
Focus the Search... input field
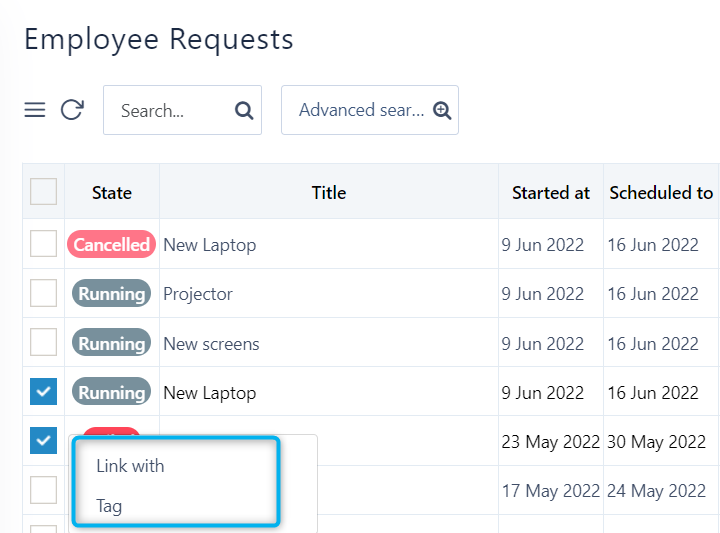tap(182, 110)
